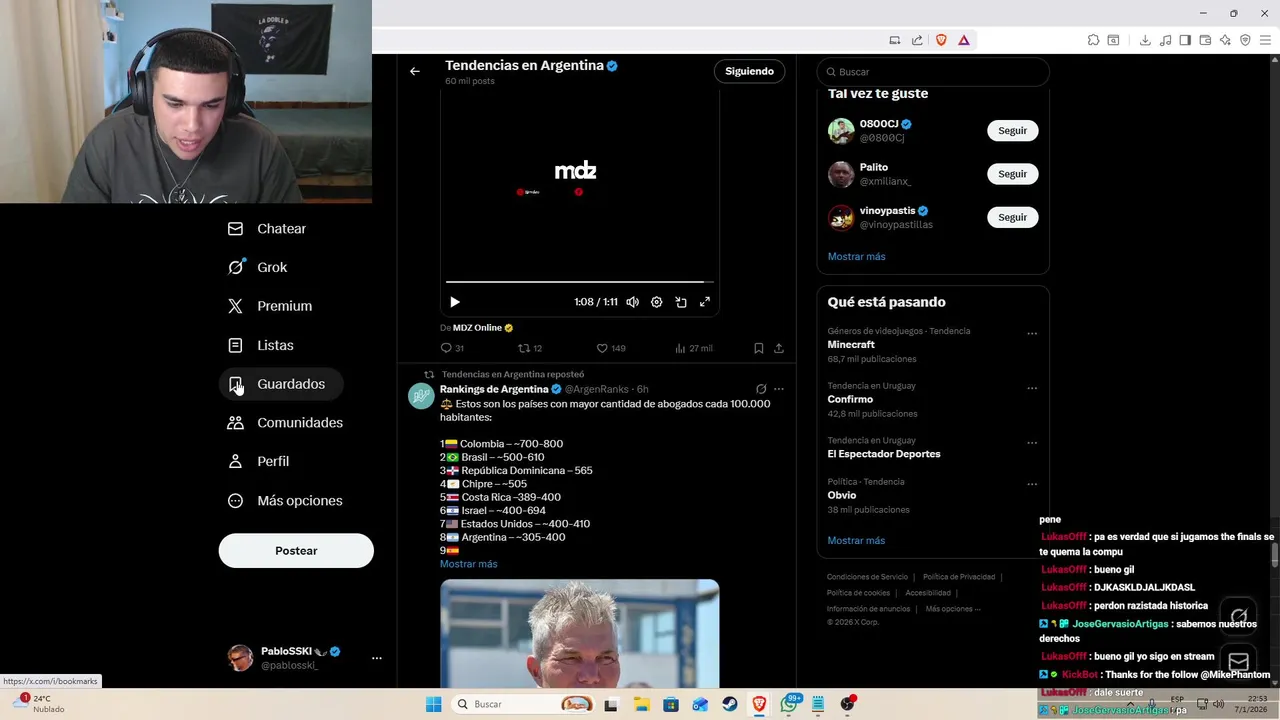
Task: Expand post text with Mostrar más under the lawyers ranking
Action: tap(468, 564)
